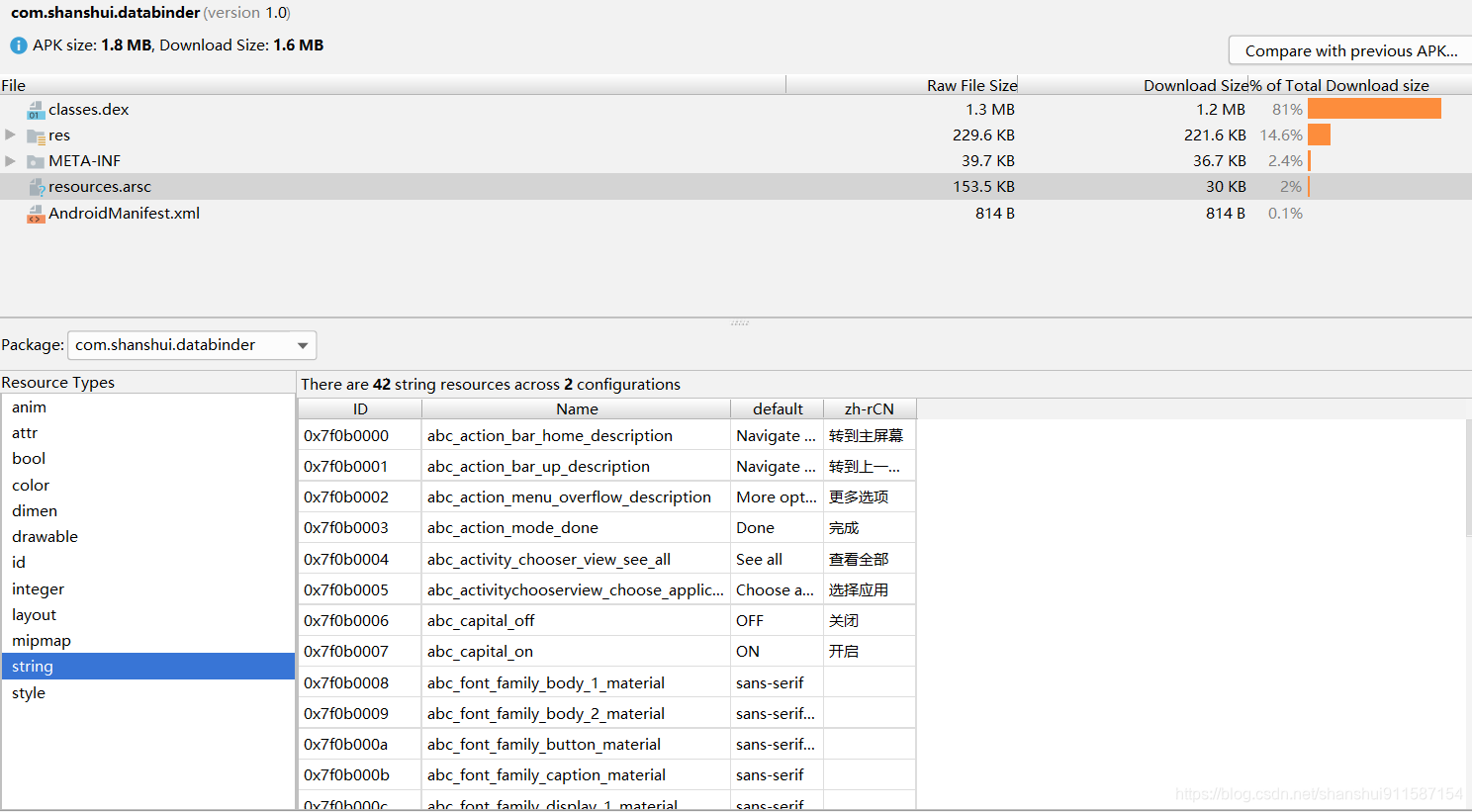Sort by the File column header

pyautogui.click(x=393, y=85)
